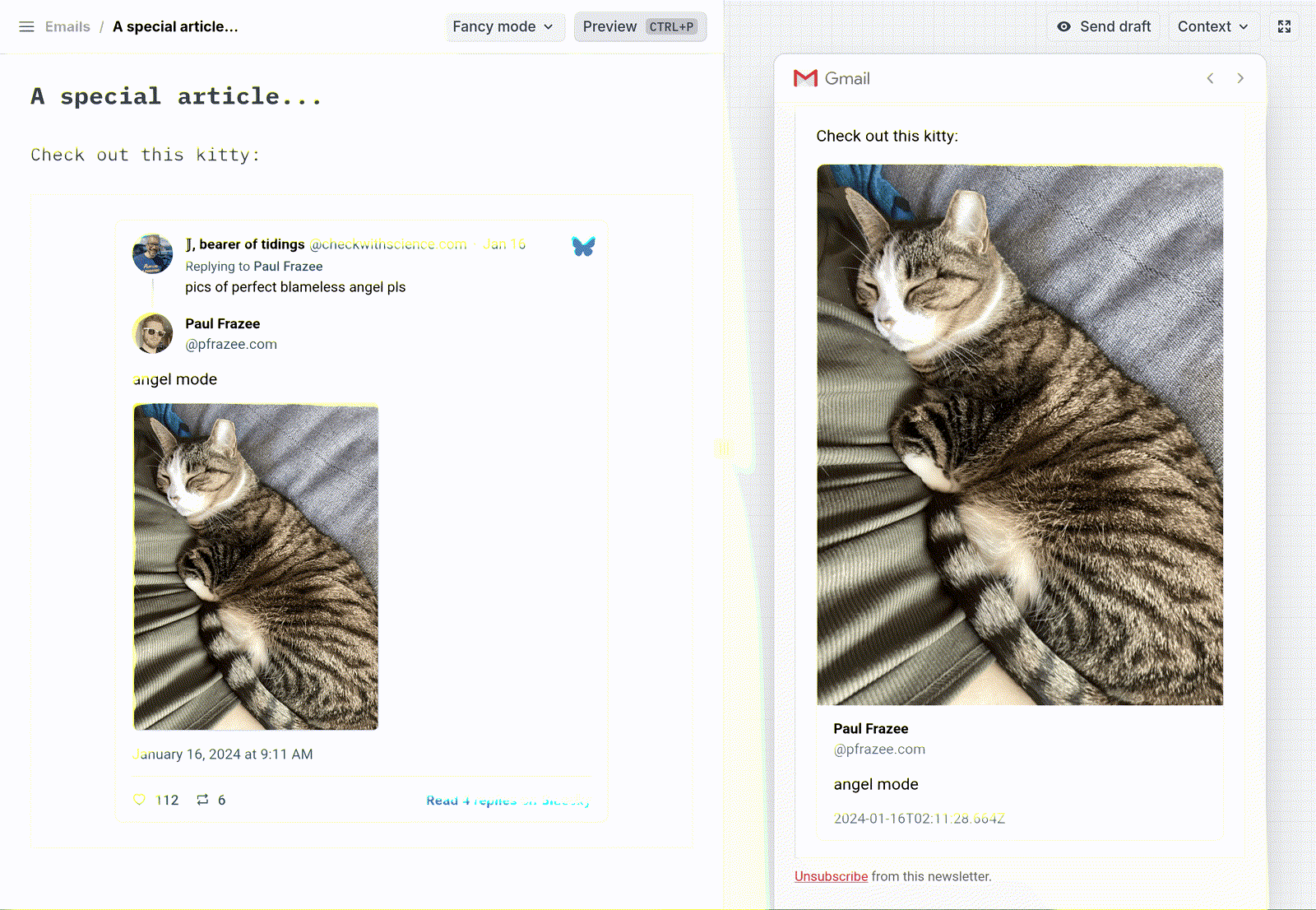Click the eye icon beside Send draft
Viewport: 1316px width, 910px height.
(1064, 26)
